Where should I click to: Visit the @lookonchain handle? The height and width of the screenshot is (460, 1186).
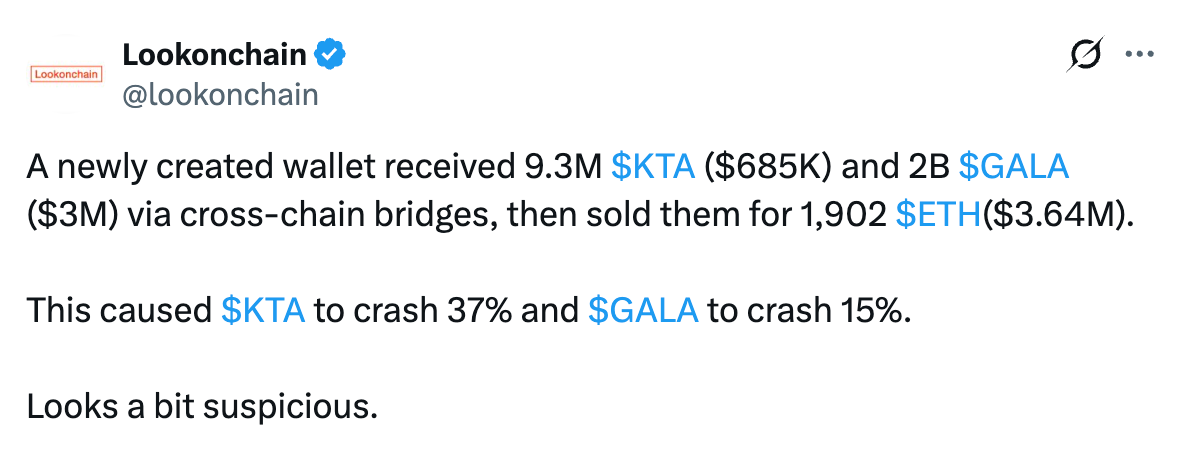pos(219,95)
